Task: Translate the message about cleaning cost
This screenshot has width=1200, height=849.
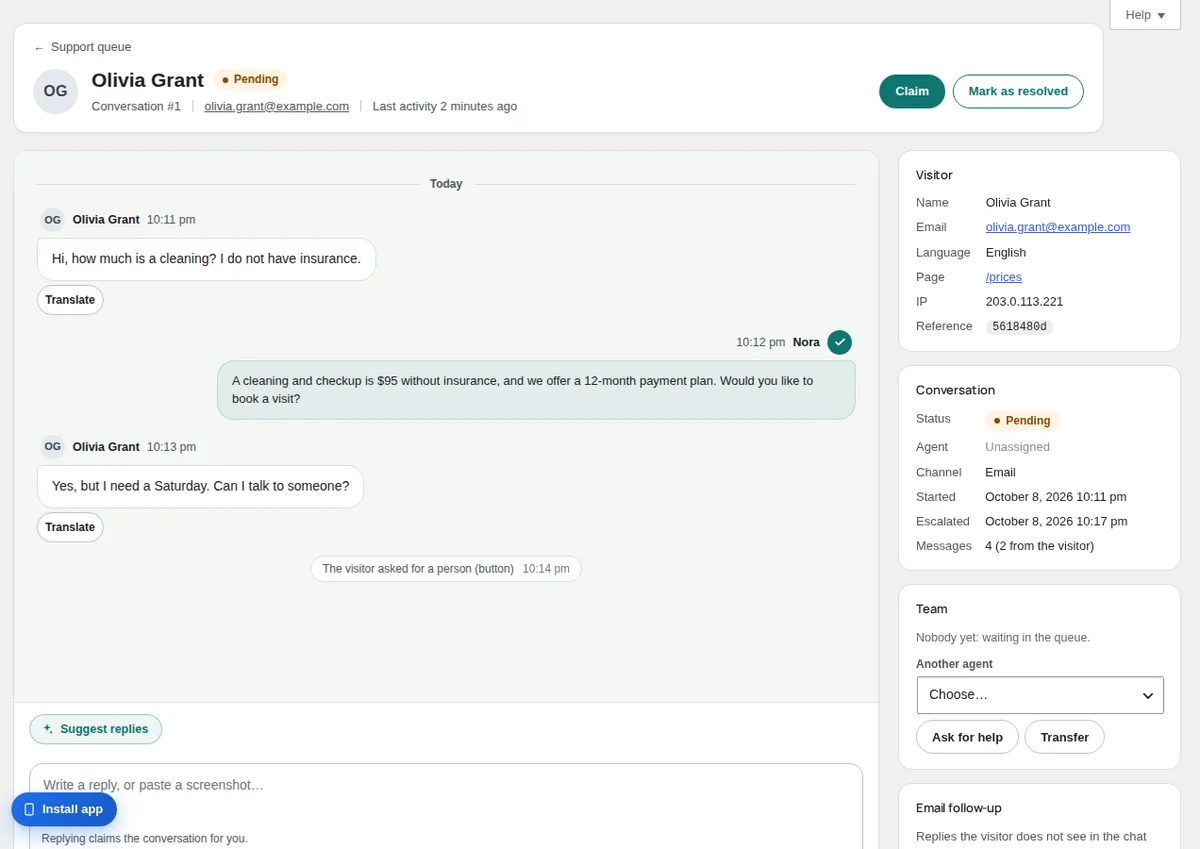Action: [x=70, y=300]
